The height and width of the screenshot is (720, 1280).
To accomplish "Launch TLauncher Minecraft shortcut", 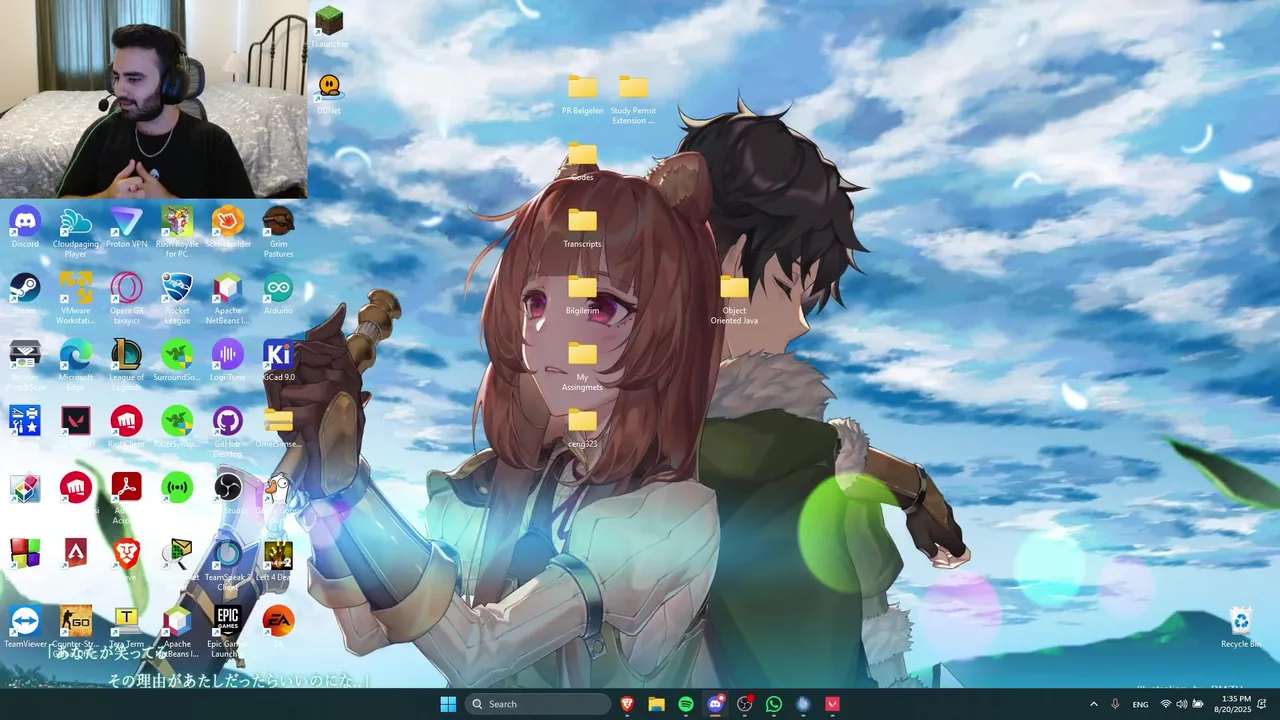I will [329, 28].
